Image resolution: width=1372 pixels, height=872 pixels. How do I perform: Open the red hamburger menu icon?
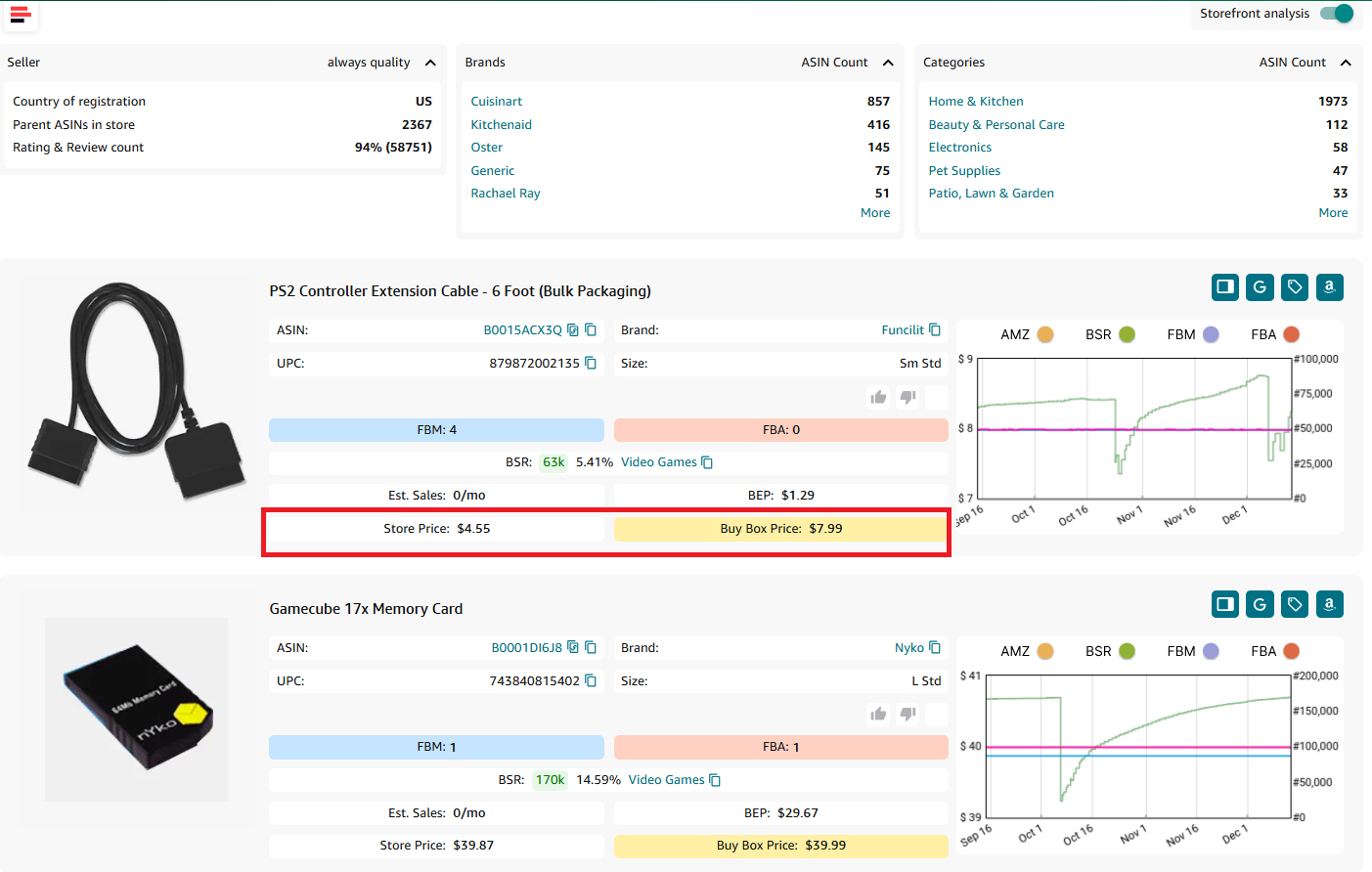click(21, 15)
